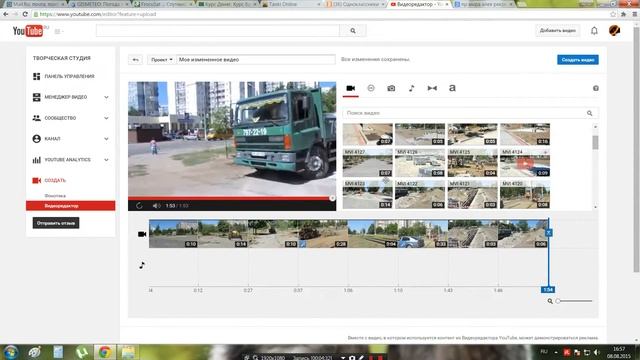This screenshot has width=640, height=360.
Task: Adjust the timeline zoom slider
Action: [x=574, y=301]
